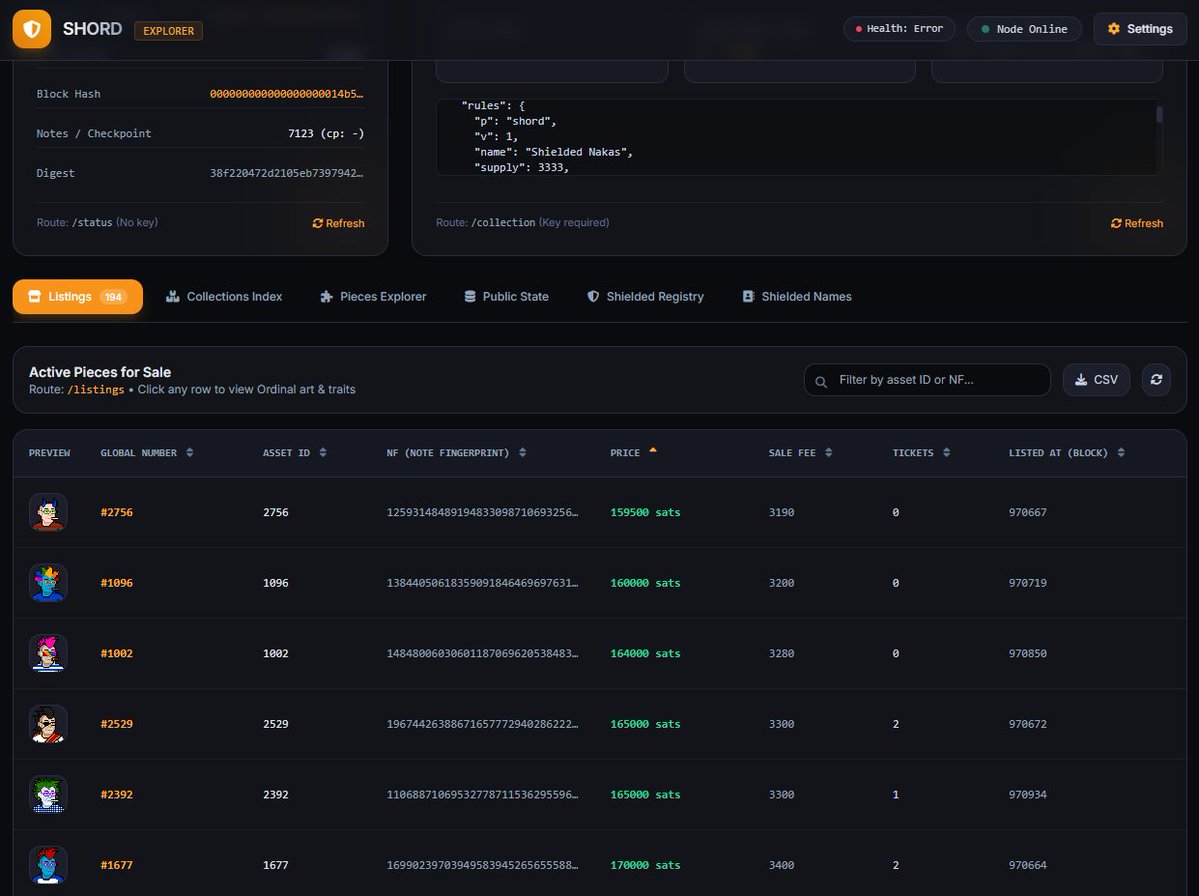The image size is (1199, 896).
Task: Click the NF fingerprint starting 125931484
Action: point(482,512)
